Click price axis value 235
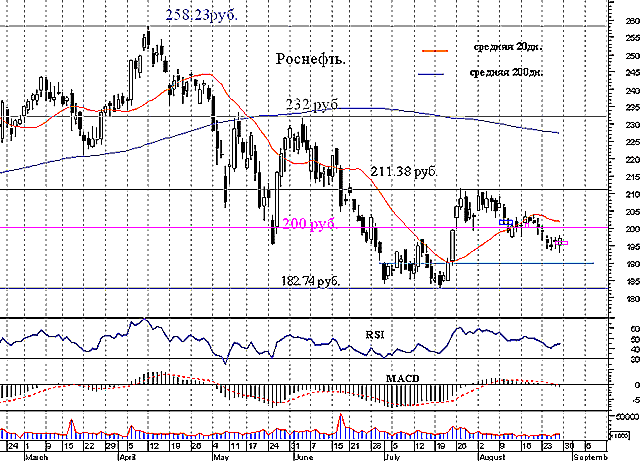643x462 pixels. click(633, 107)
